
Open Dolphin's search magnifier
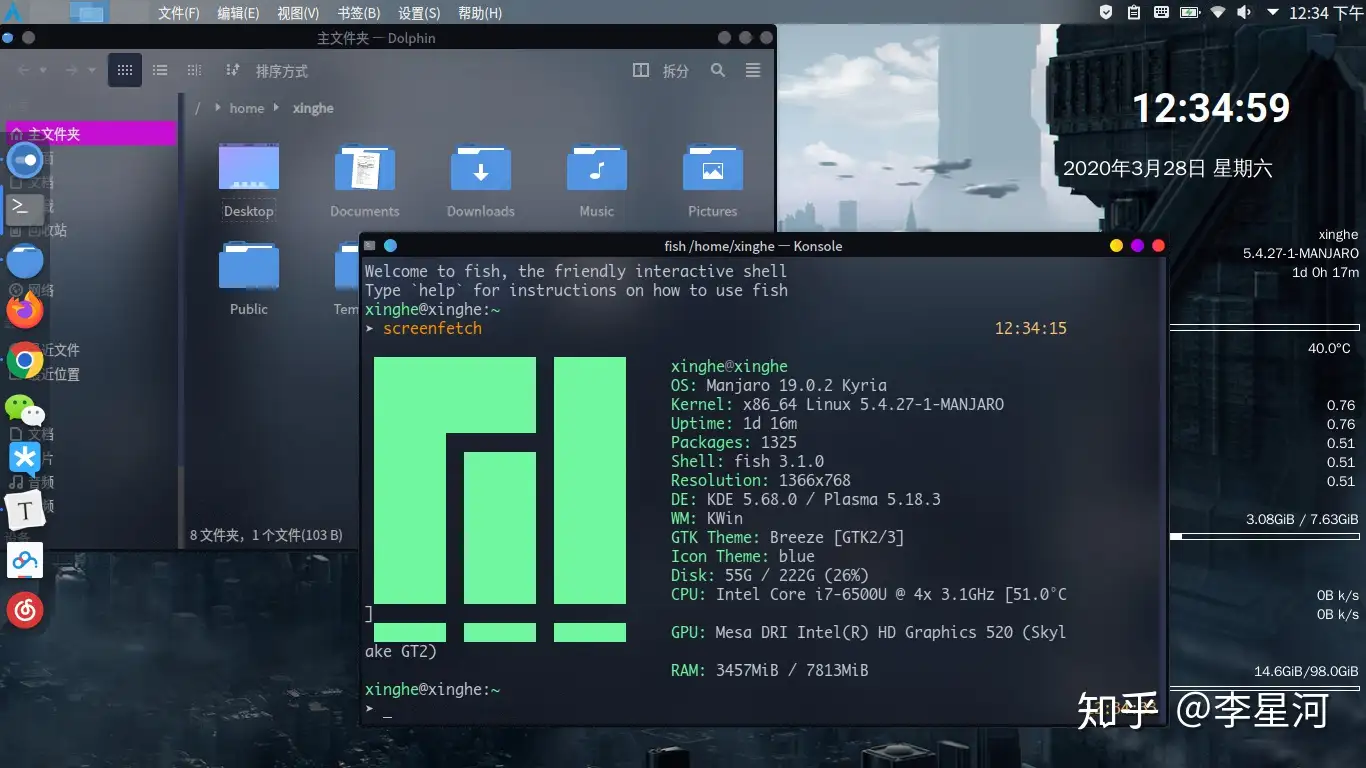point(718,70)
